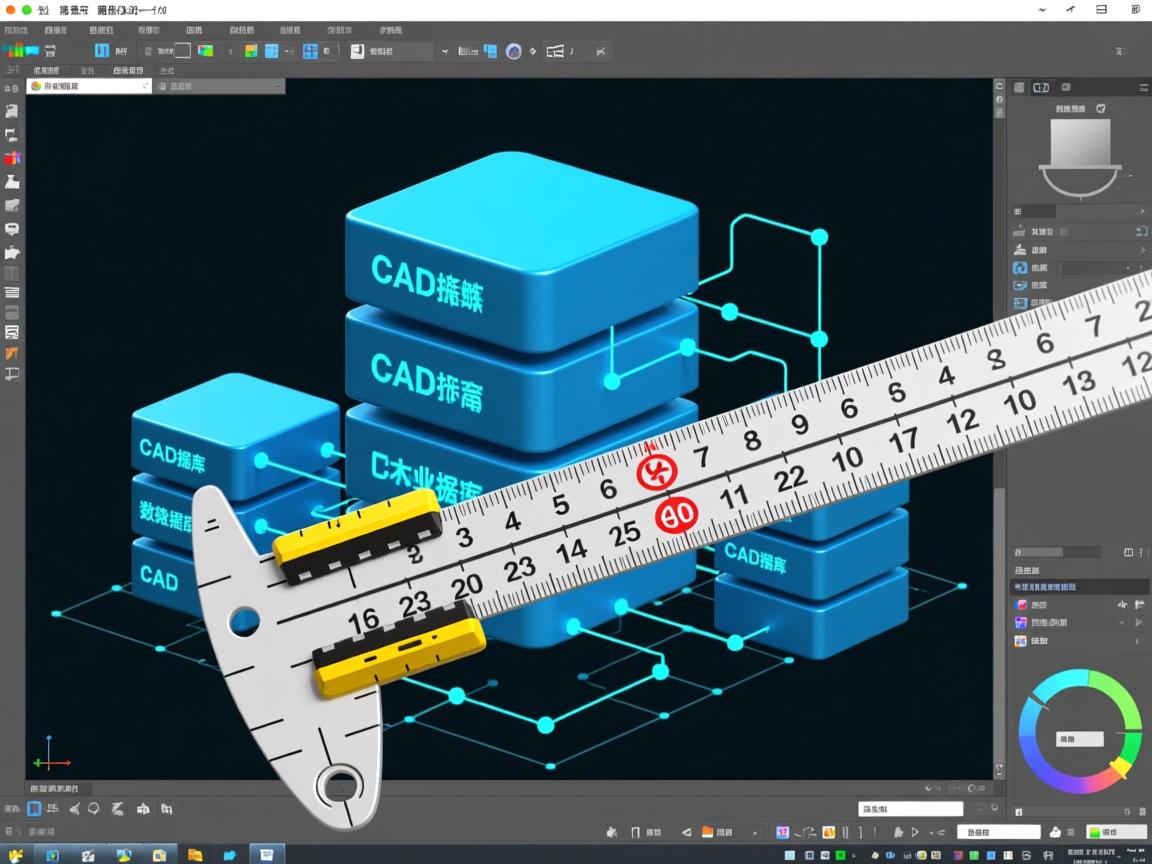The width and height of the screenshot is (1152, 864).
Task: Open the red toolbox icon in left sidebar
Action: 12,158
